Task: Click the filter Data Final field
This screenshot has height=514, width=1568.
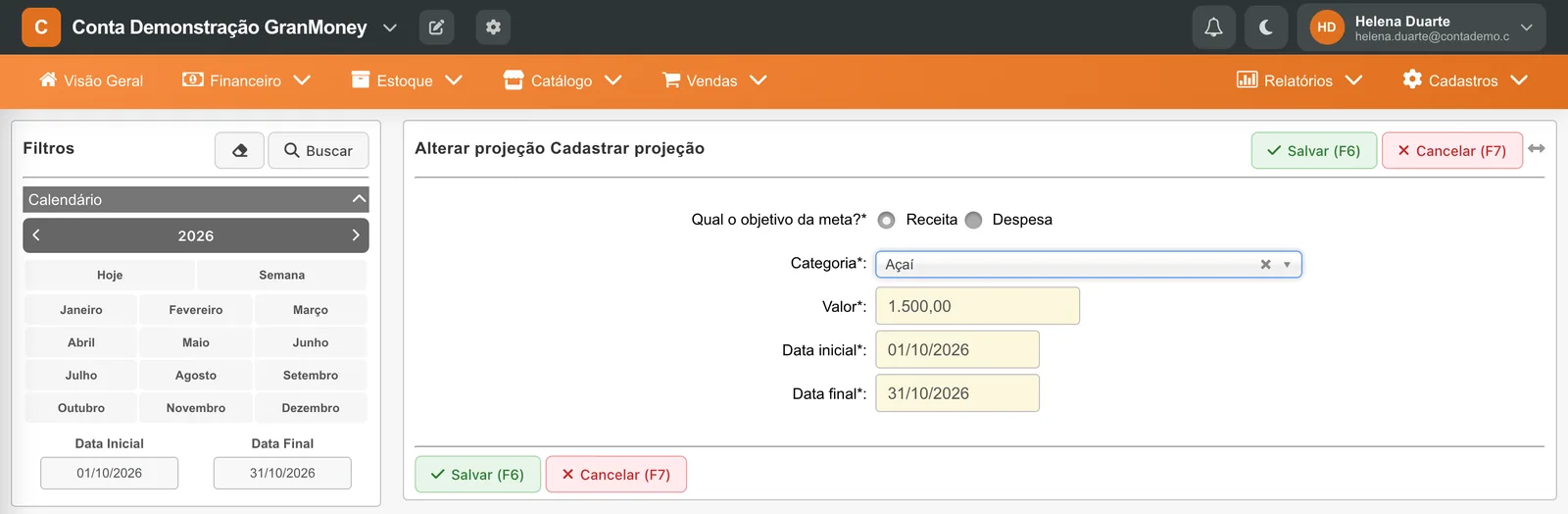Action: coord(282,473)
